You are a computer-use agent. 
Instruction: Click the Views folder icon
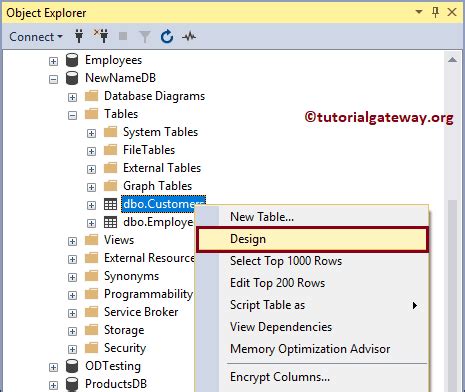pyautogui.click(x=91, y=240)
